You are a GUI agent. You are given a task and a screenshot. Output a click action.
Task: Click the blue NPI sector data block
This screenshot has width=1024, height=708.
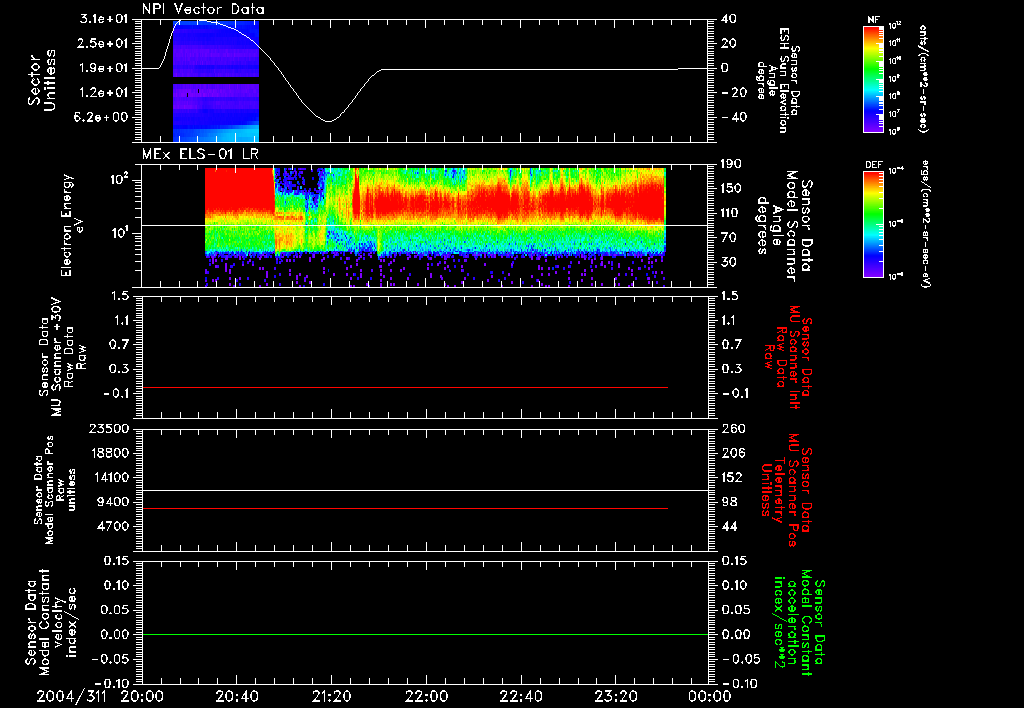pyautogui.click(x=216, y=80)
